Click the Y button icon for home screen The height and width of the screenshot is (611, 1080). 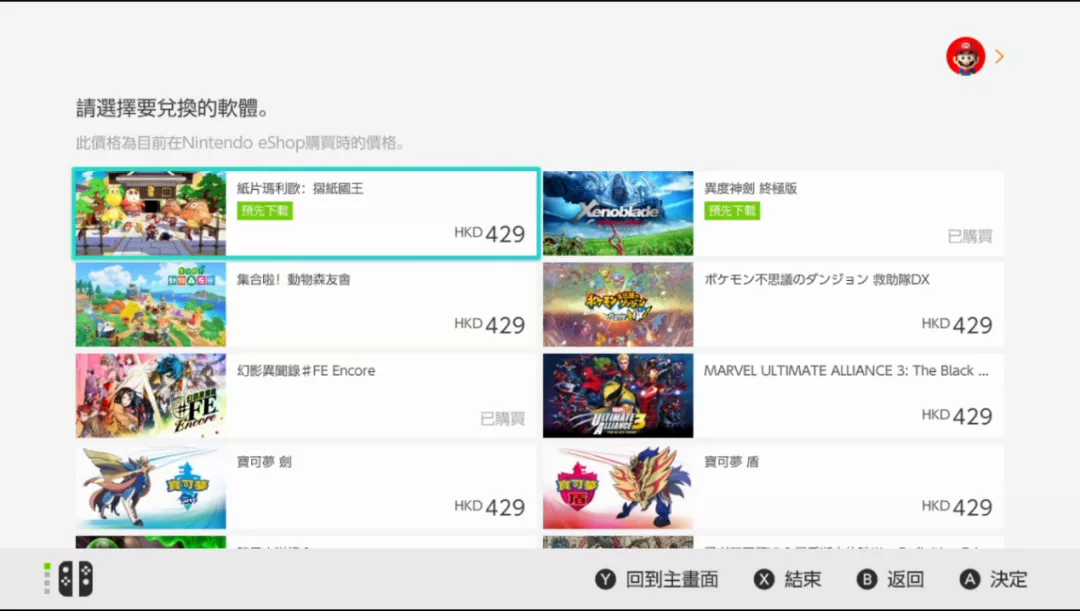(x=605, y=579)
